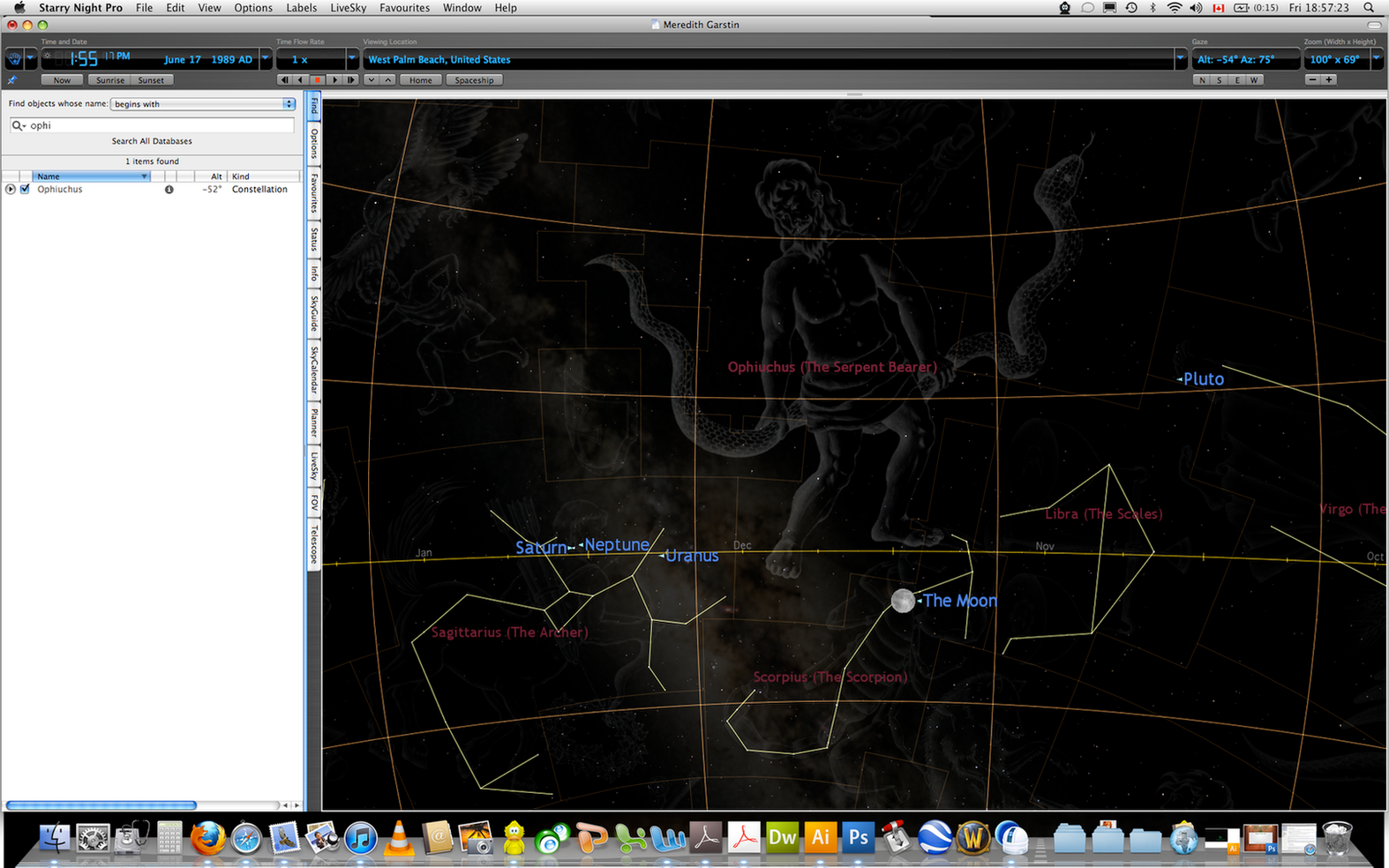
Task: Open info icon for Ophiuchus
Action: [169, 190]
